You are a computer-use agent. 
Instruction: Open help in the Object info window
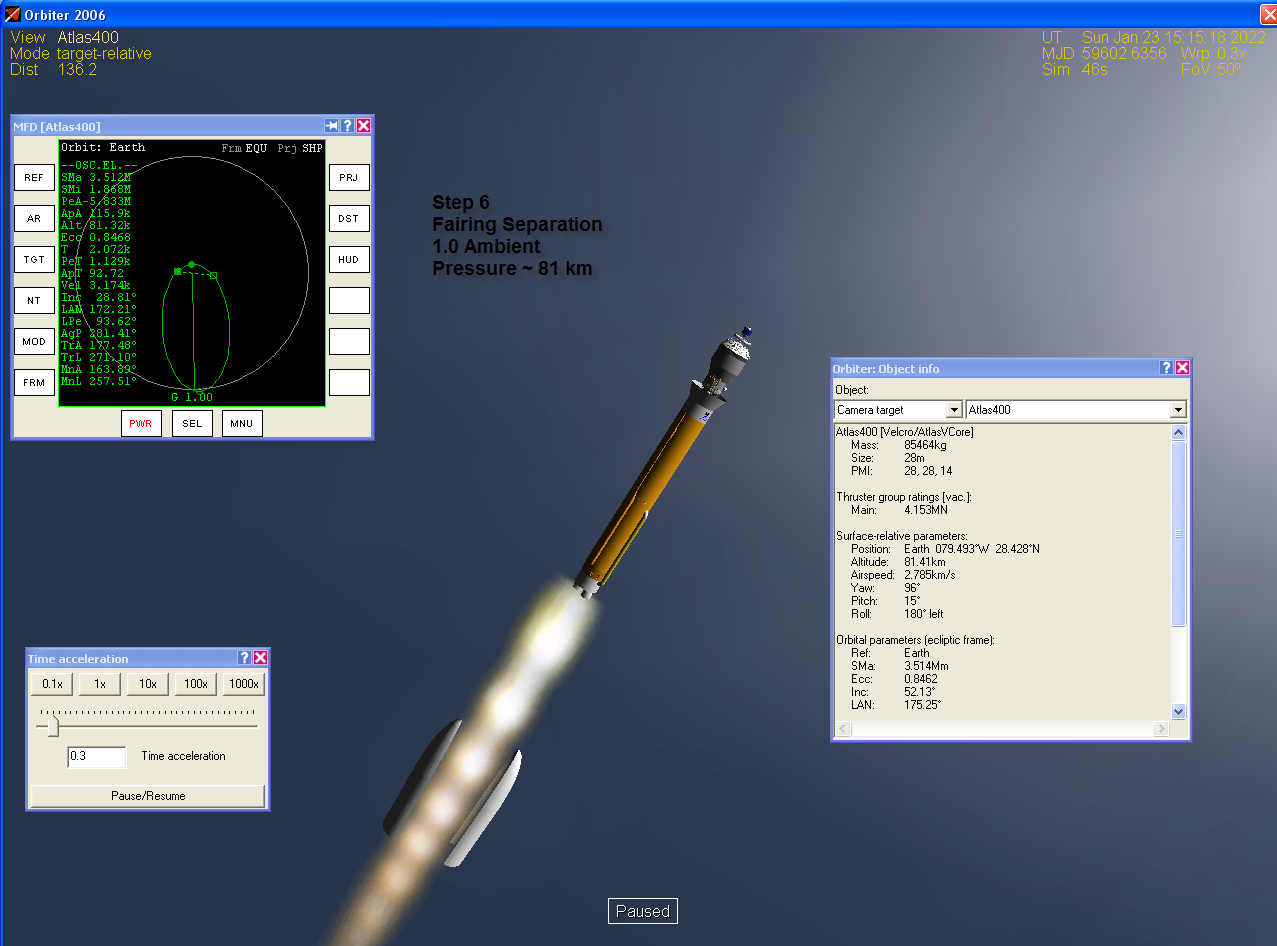(1166, 368)
